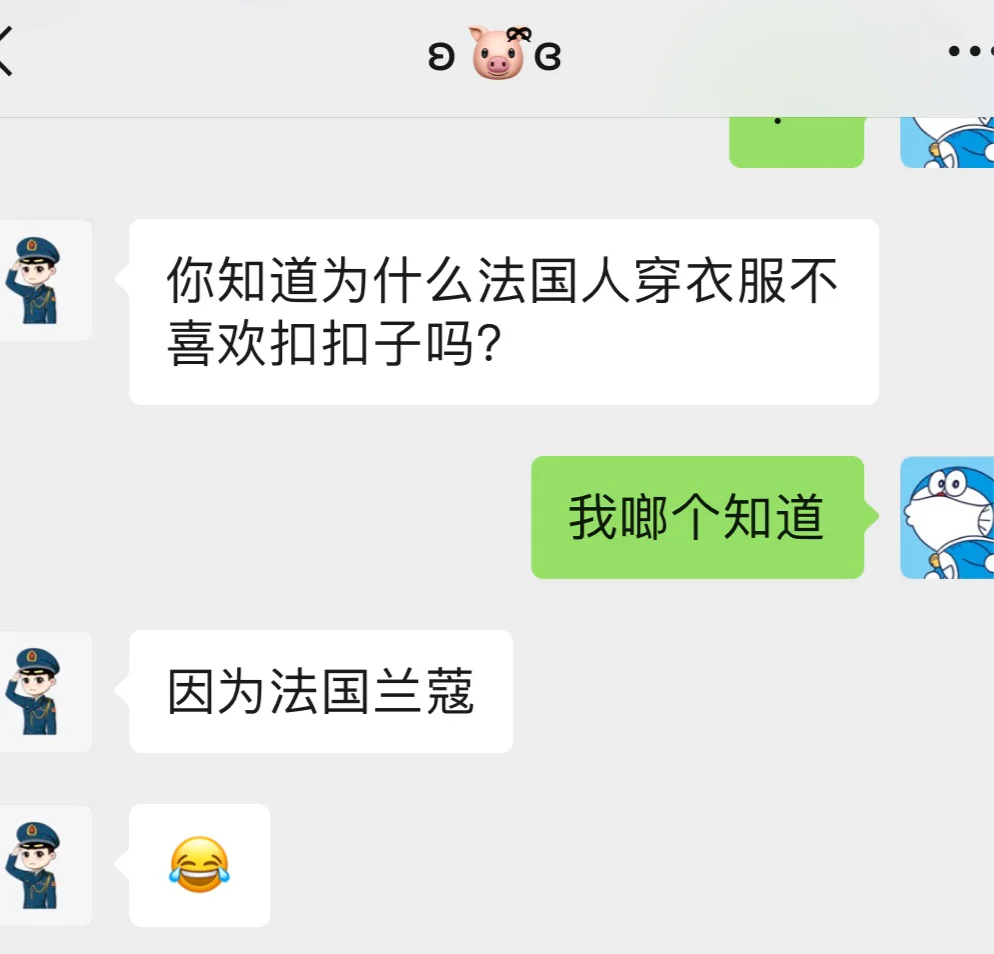Image resolution: width=994 pixels, height=954 pixels.
Task: Select the green bubble 我啷个知道
Action: point(697,517)
